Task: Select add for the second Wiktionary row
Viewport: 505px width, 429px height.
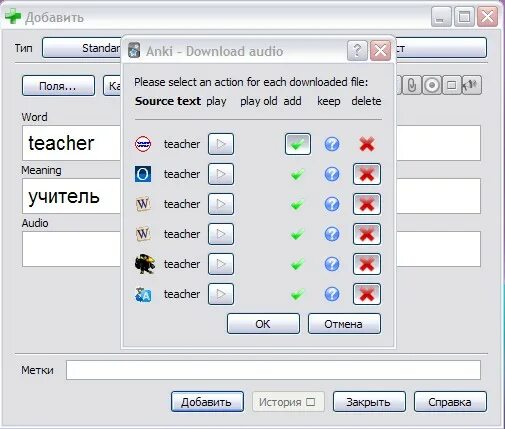Action: coord(297,234)
